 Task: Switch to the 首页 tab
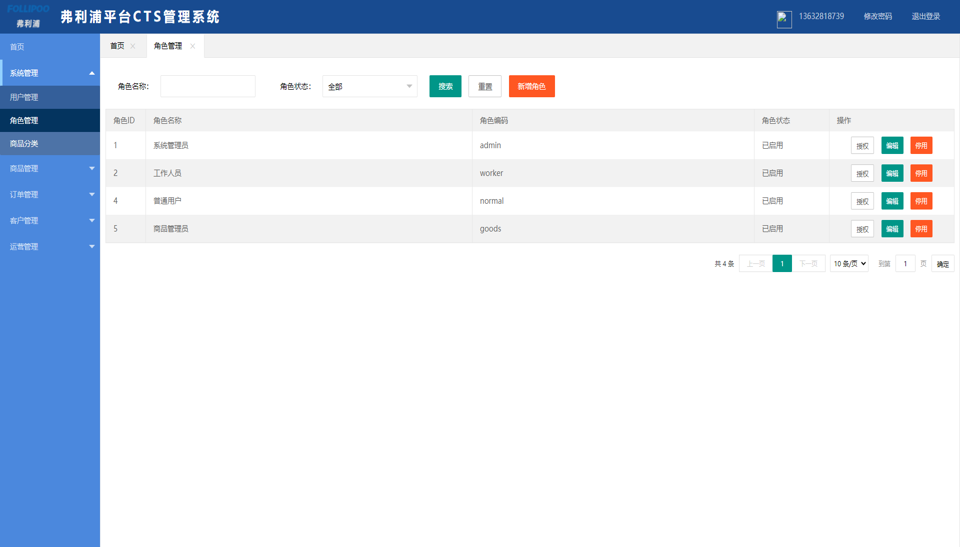118,46
